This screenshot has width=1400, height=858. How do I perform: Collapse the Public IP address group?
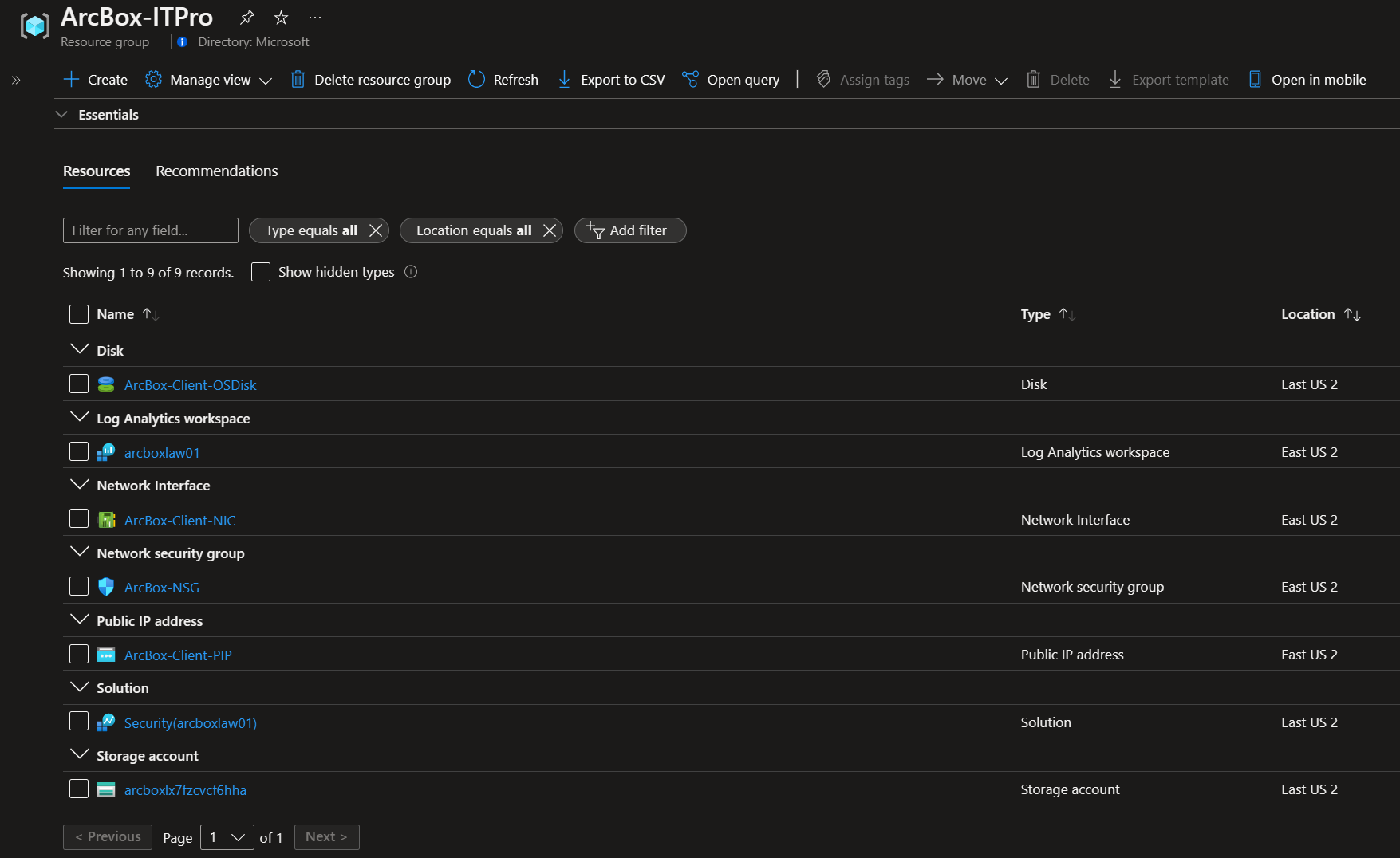pyautogui.click(x=80, y=620)
